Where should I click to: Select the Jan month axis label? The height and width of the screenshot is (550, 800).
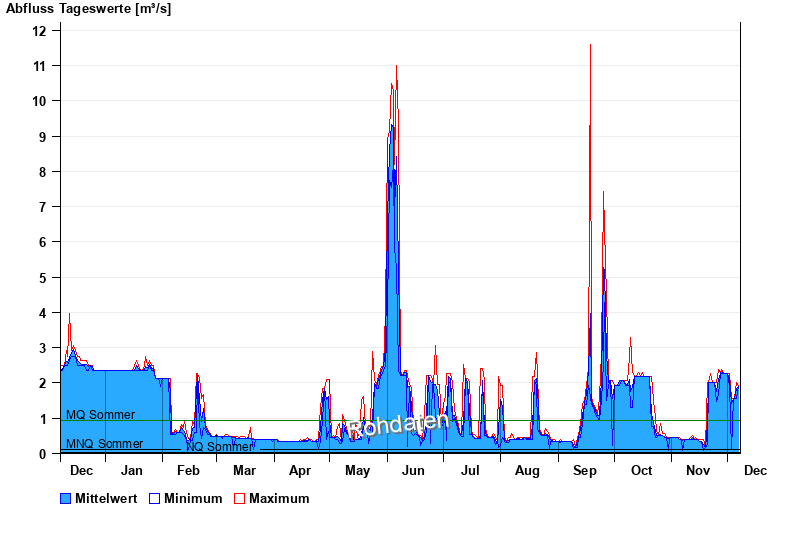click(132, 470)
